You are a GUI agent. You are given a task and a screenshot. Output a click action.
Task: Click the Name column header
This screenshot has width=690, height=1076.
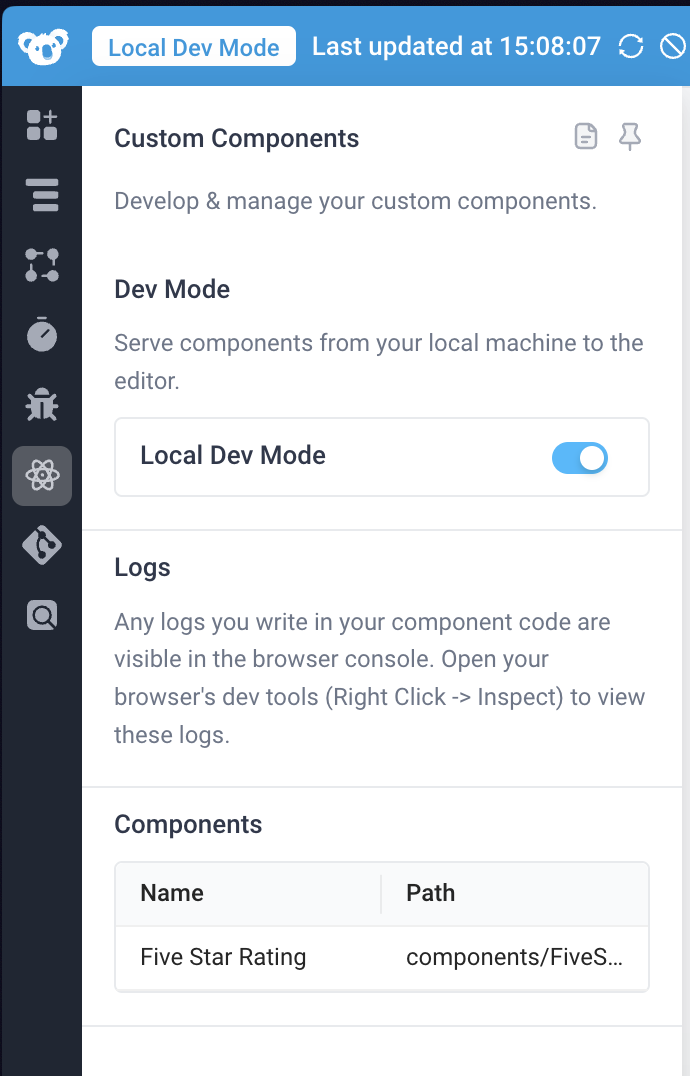[171, 893]
